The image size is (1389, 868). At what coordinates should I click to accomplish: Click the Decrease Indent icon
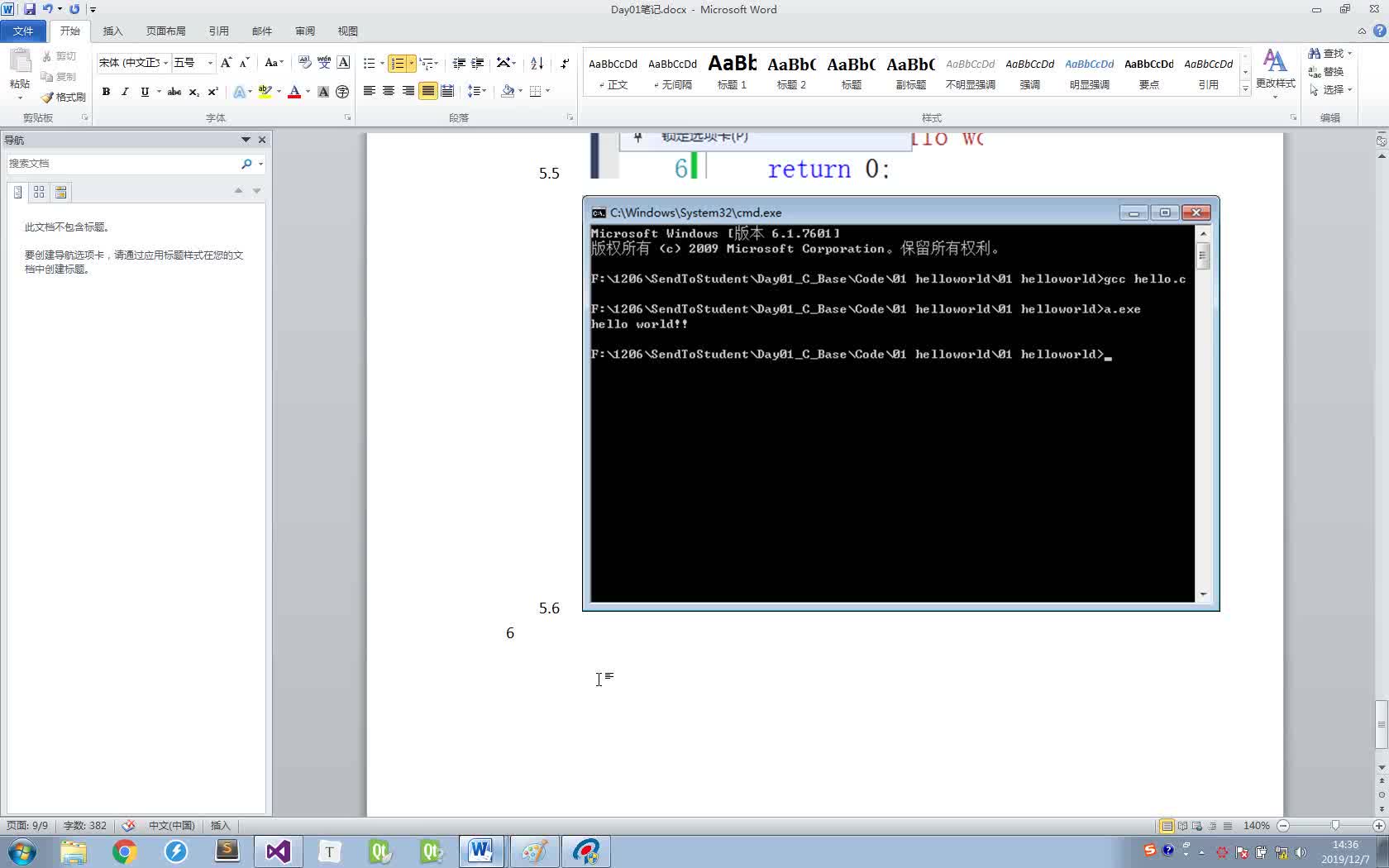pos(459,63)
